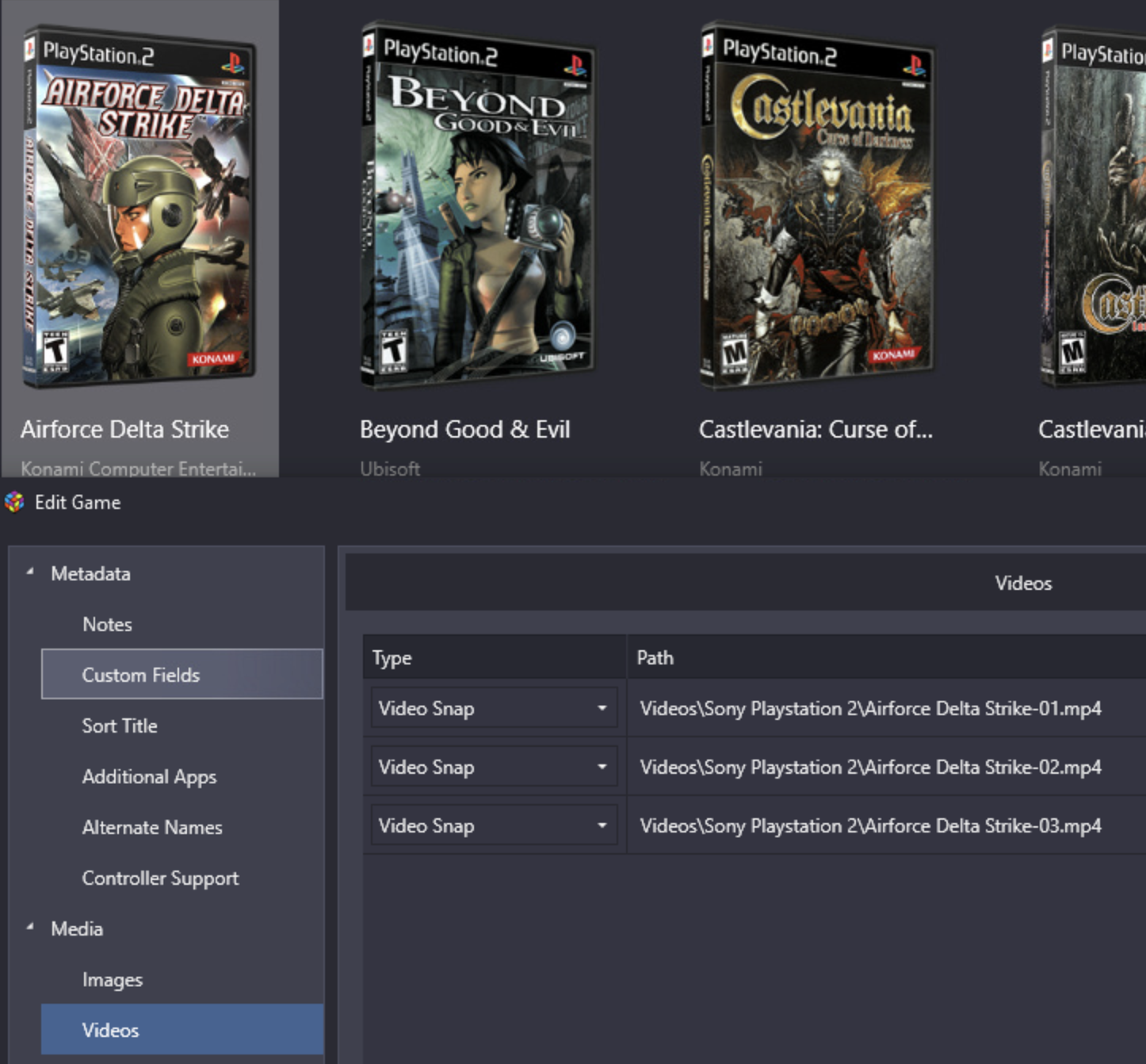The width and height of the screenshot is (1146, 1064).
Task: Select Airforce Delta Strike box art
Action: [x=139, y=206]
